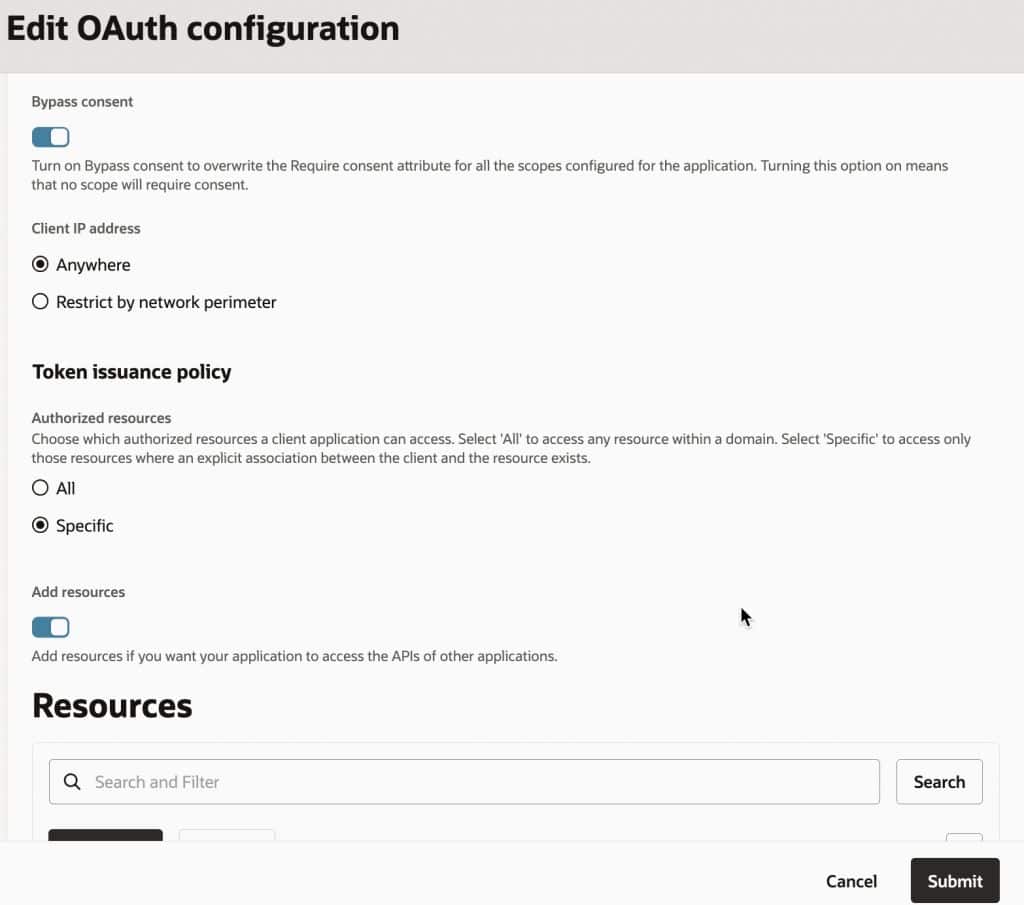Click the Token issuance policy heading
Image resolution: width=1024 pixels, height=905 pixels.
point(132,372)
